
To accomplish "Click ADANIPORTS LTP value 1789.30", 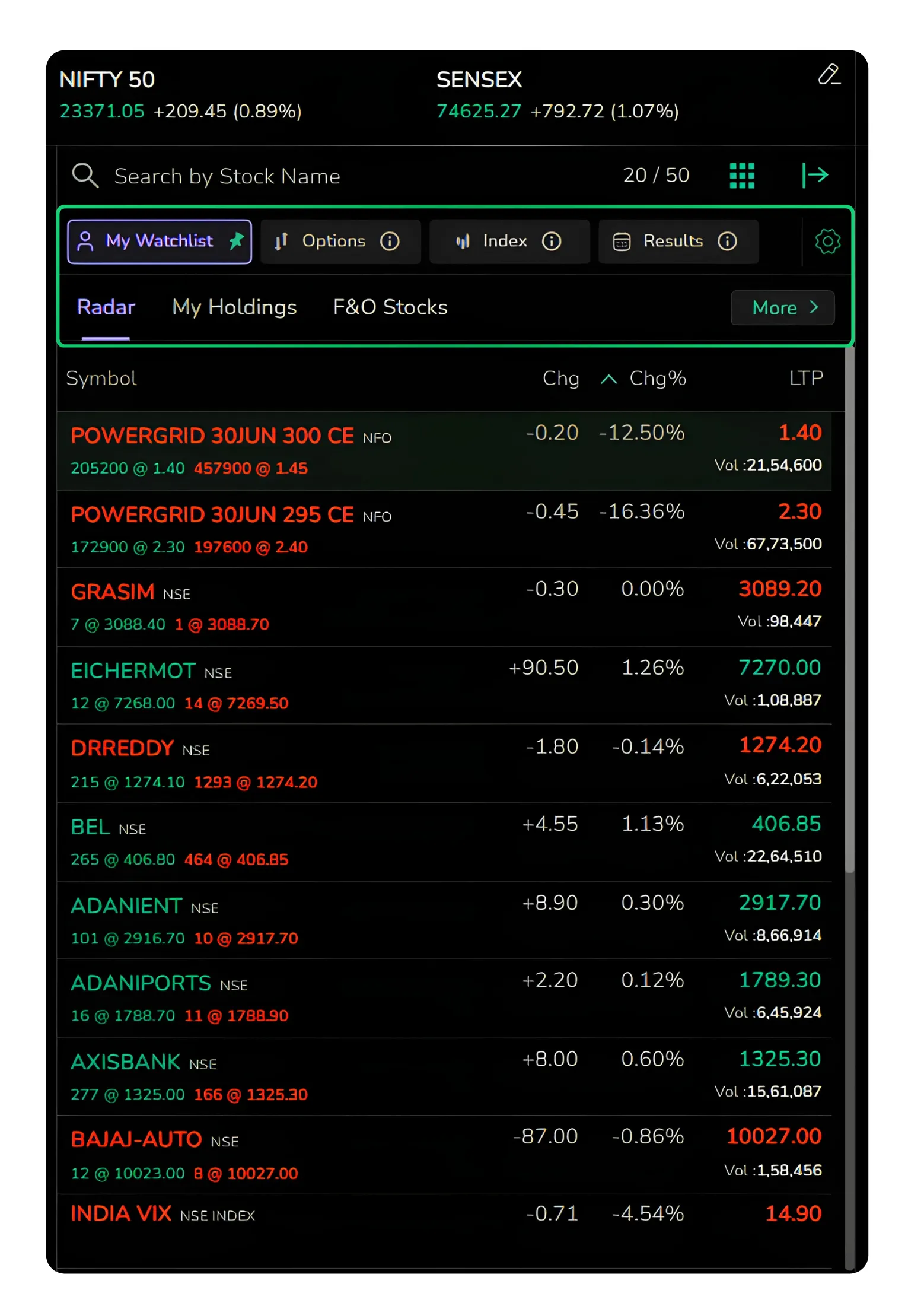I will coord(779,980).
